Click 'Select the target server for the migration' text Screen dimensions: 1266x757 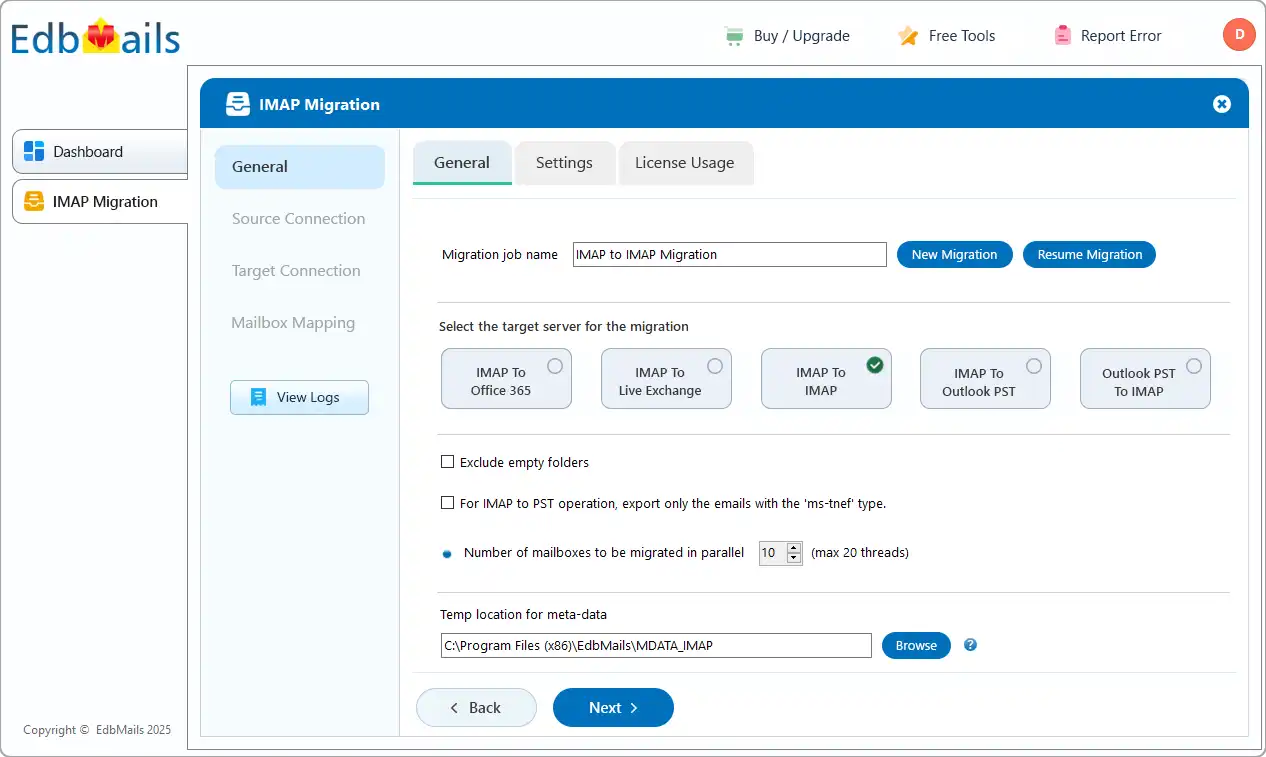click(x=564, y=326)
